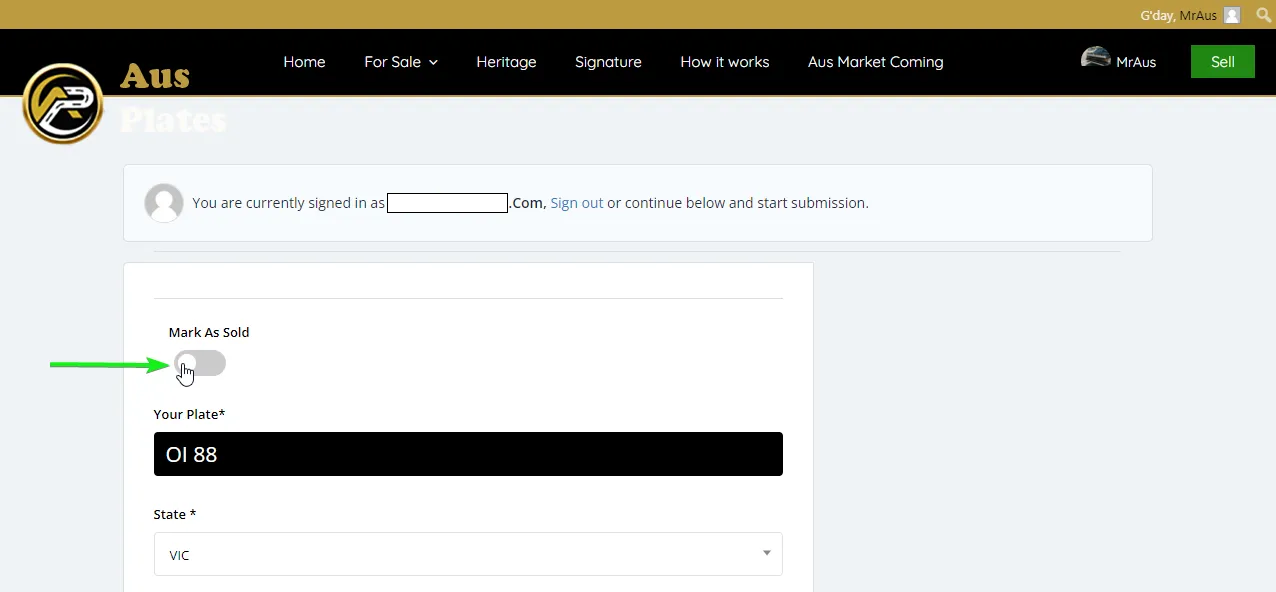Open the State dropdown showing VIC

pos(468,554)
